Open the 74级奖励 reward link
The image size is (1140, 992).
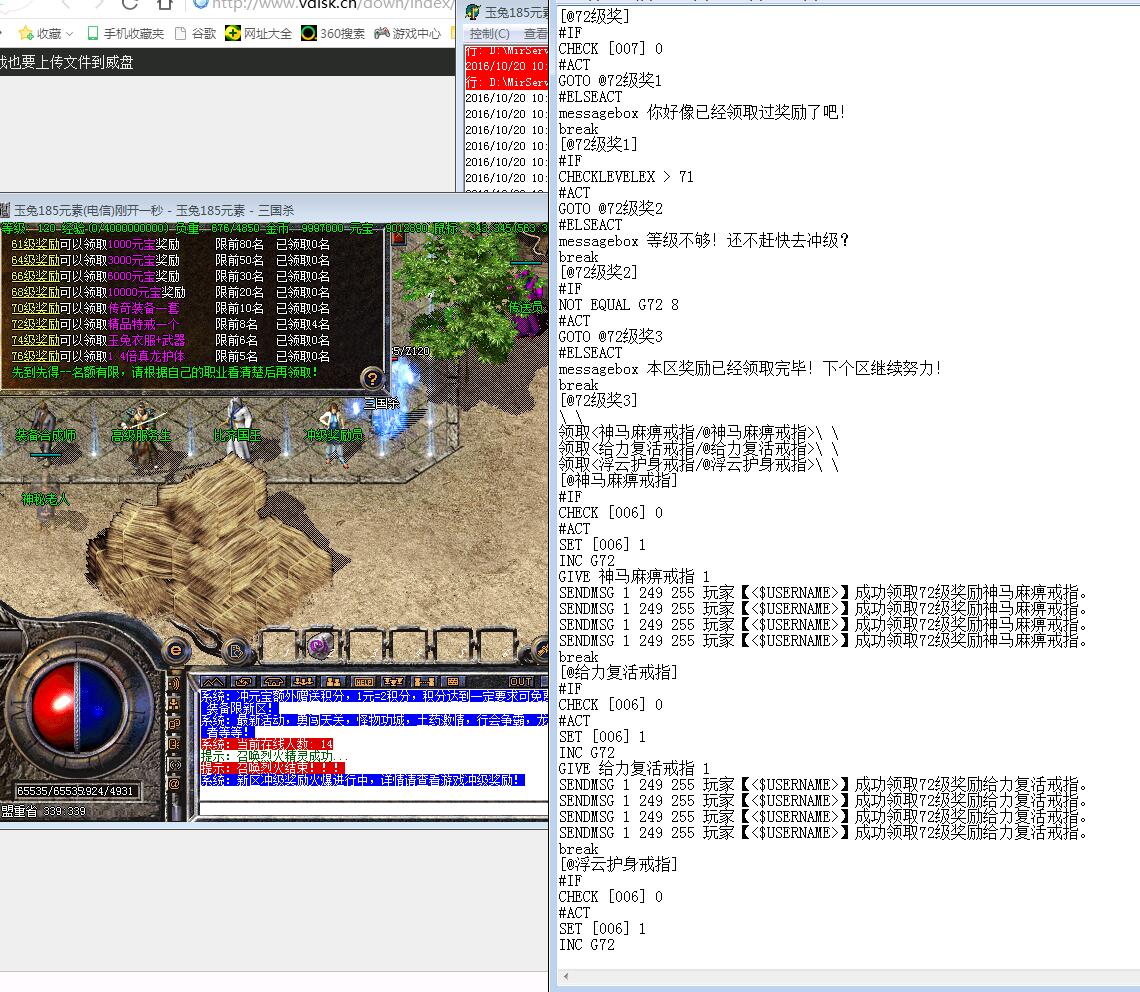[35, 340]
